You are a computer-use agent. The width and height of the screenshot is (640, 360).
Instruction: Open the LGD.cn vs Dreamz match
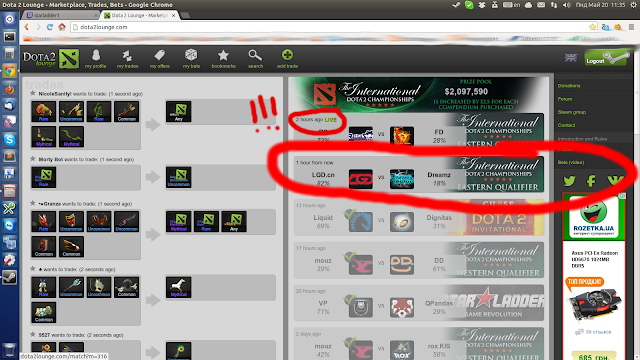[419, 174]
